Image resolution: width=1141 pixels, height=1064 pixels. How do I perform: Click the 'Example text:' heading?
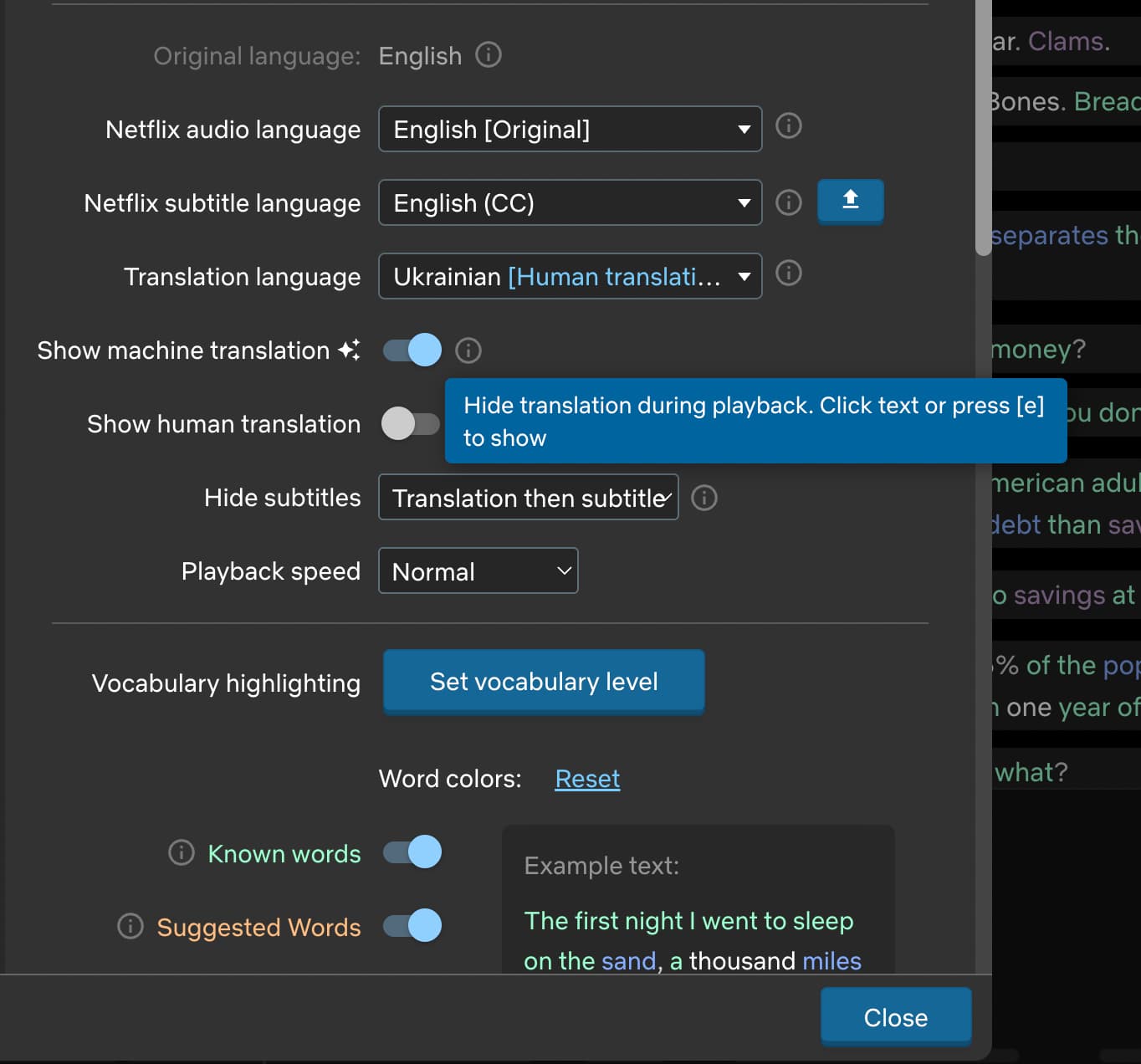click(601, 866)
